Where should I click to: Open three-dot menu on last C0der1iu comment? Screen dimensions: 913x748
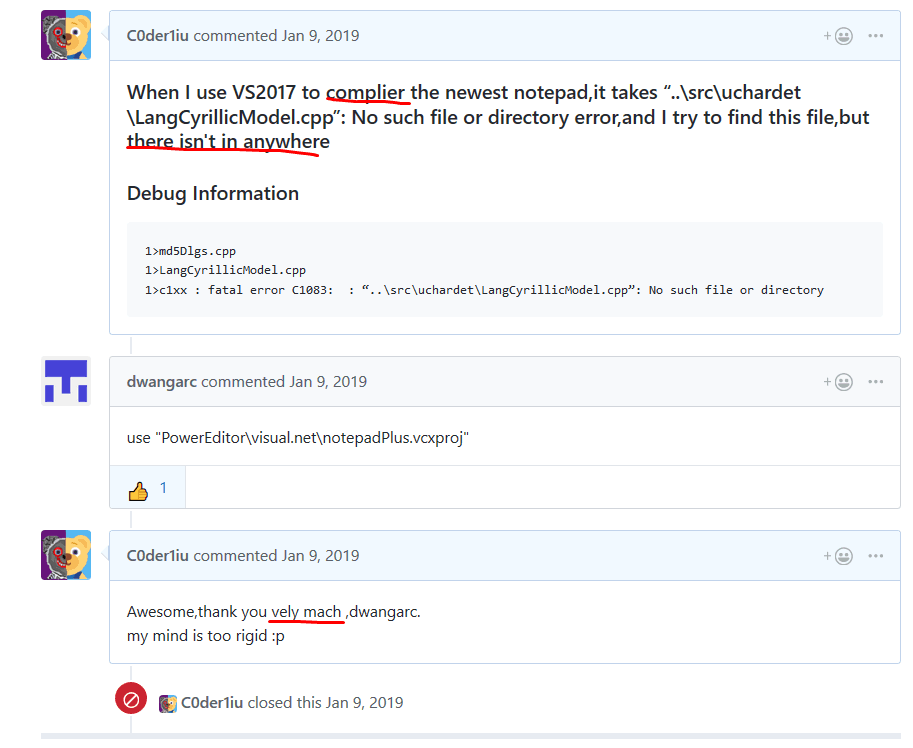pyautogui.click(x=875, y=556)
